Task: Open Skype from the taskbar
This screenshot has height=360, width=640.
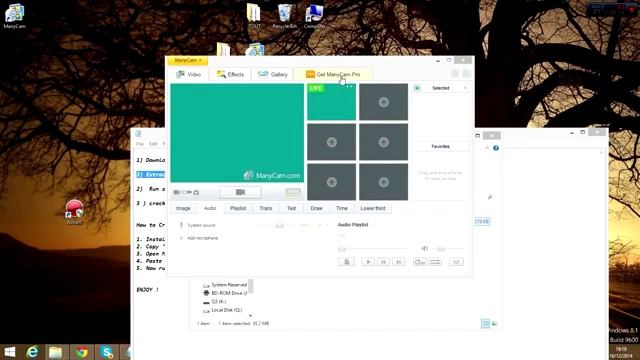Action: pos(107,352)
